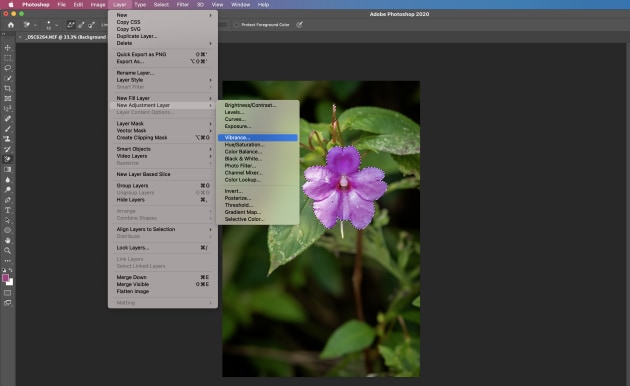Select the Brush tool
The image size is (630, 386).
(8, 129)
